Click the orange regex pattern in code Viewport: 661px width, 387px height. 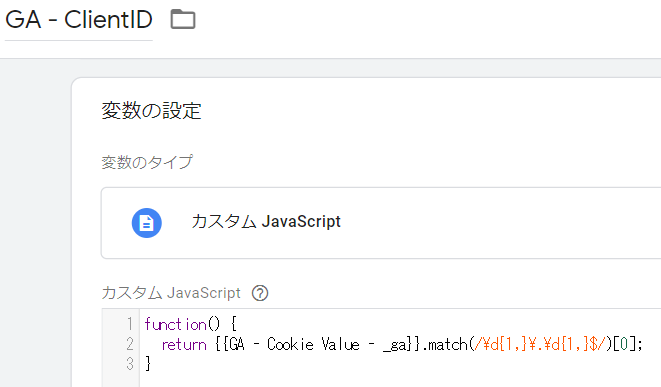coord(540,344)
